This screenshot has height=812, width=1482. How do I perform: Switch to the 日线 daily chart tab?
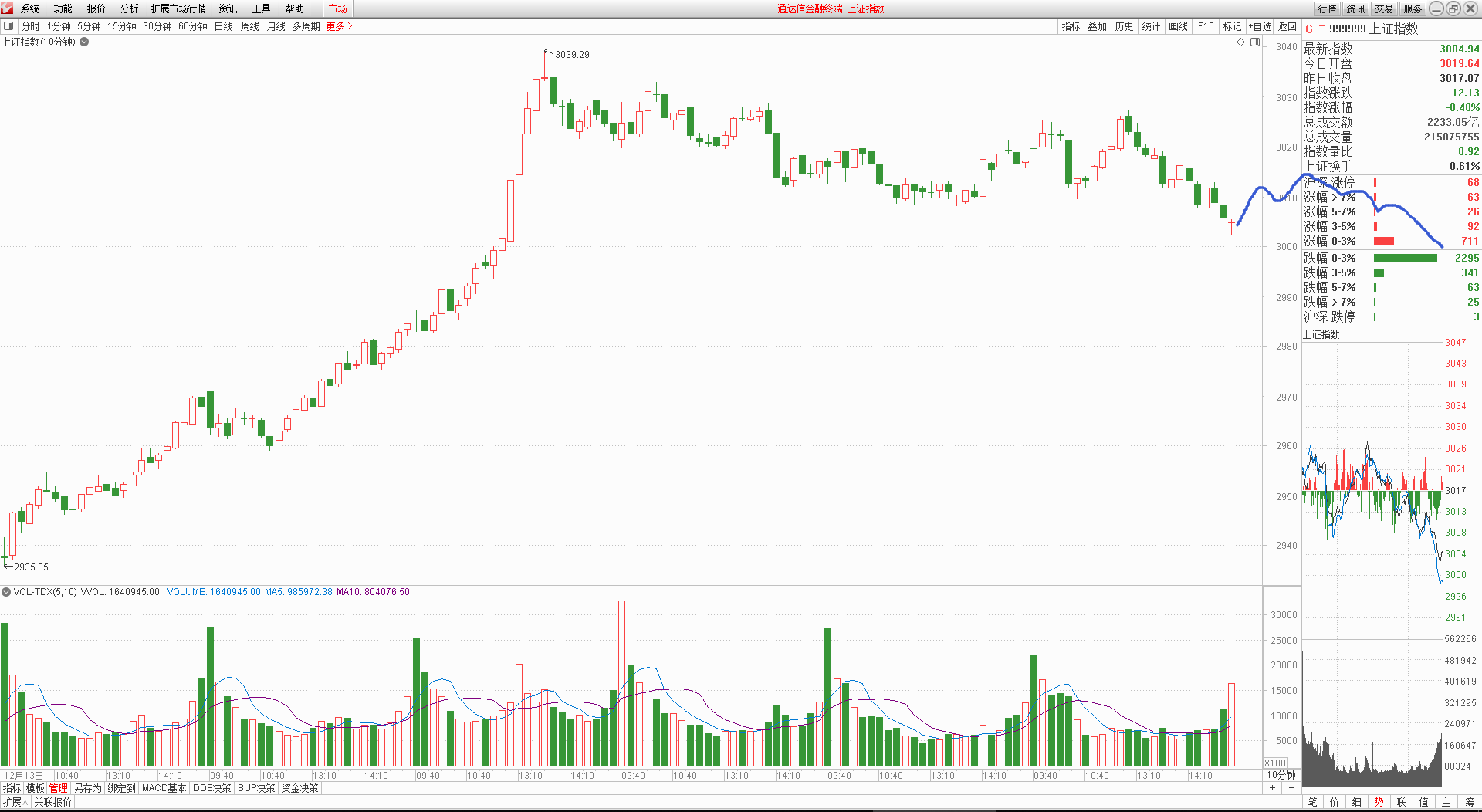coord(223,26)
